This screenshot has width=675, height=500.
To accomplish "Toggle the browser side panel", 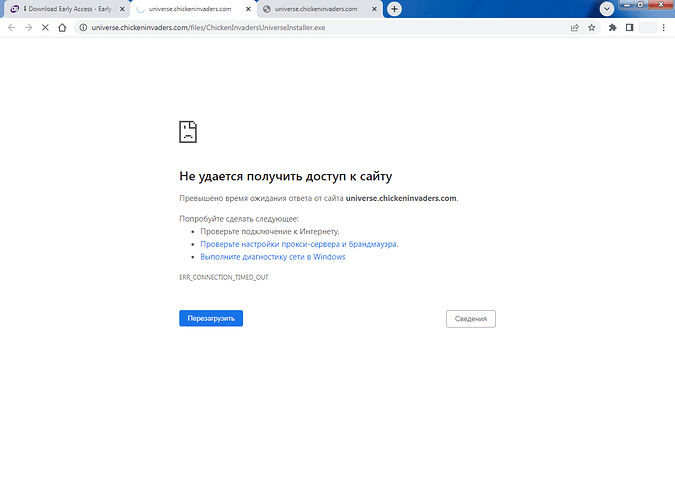I will (629, 27).
